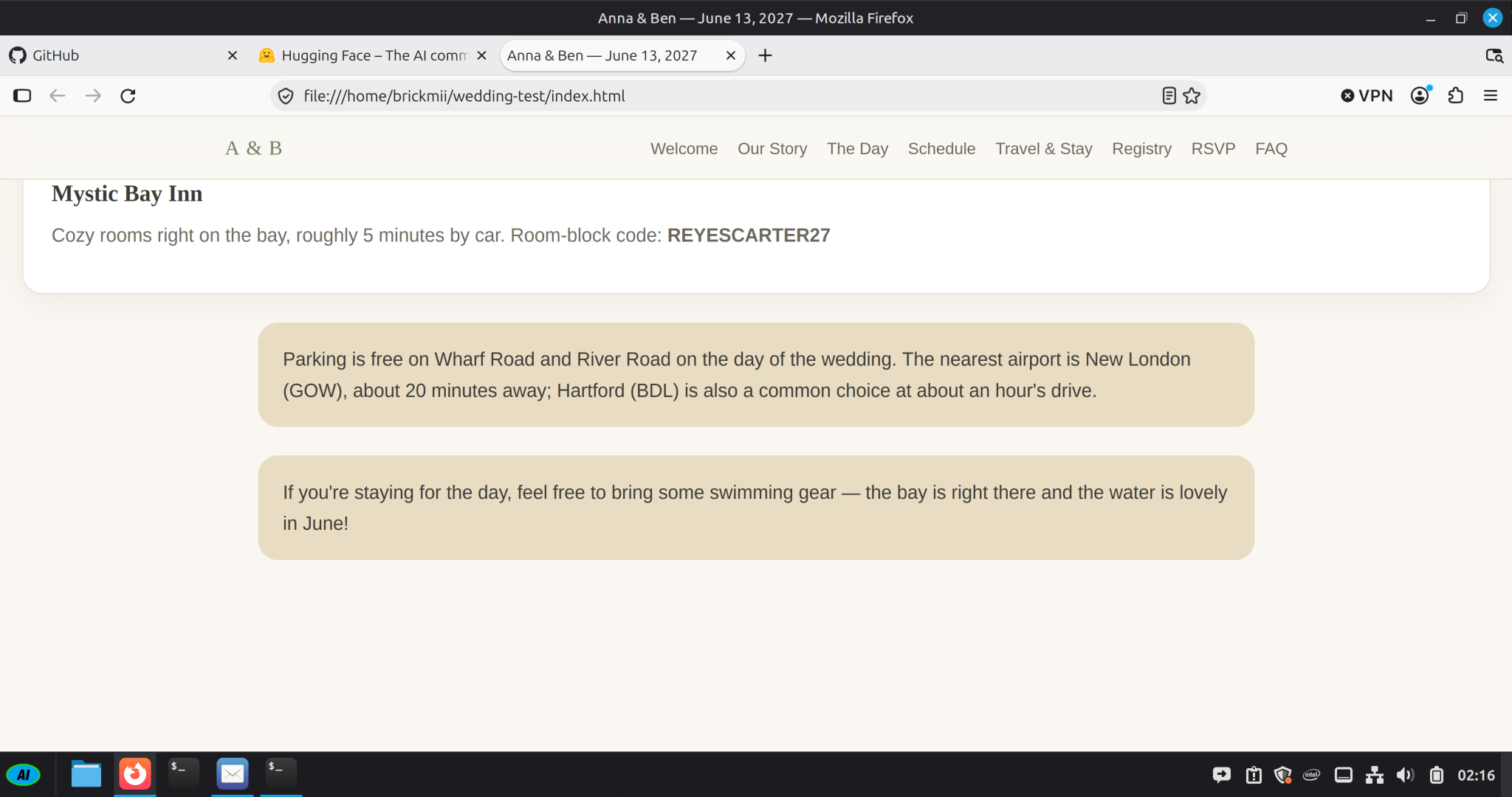This screenshot has width=1512, height=797.
Task: Close the GitHub tab
Action: point(232,55)
